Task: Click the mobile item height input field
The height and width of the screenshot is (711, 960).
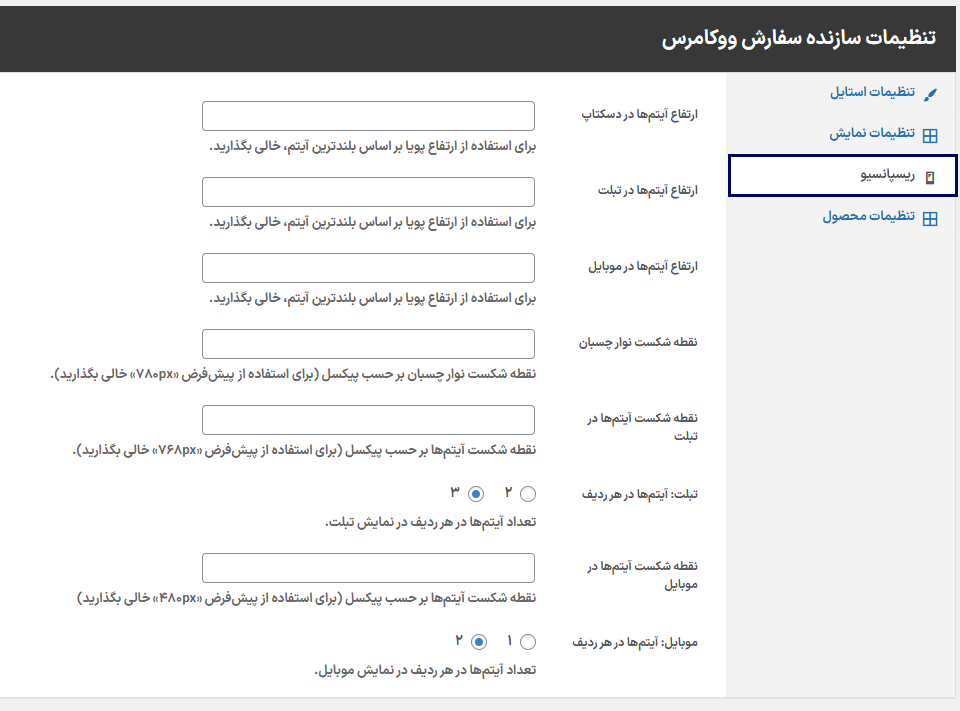Action: 368,267
